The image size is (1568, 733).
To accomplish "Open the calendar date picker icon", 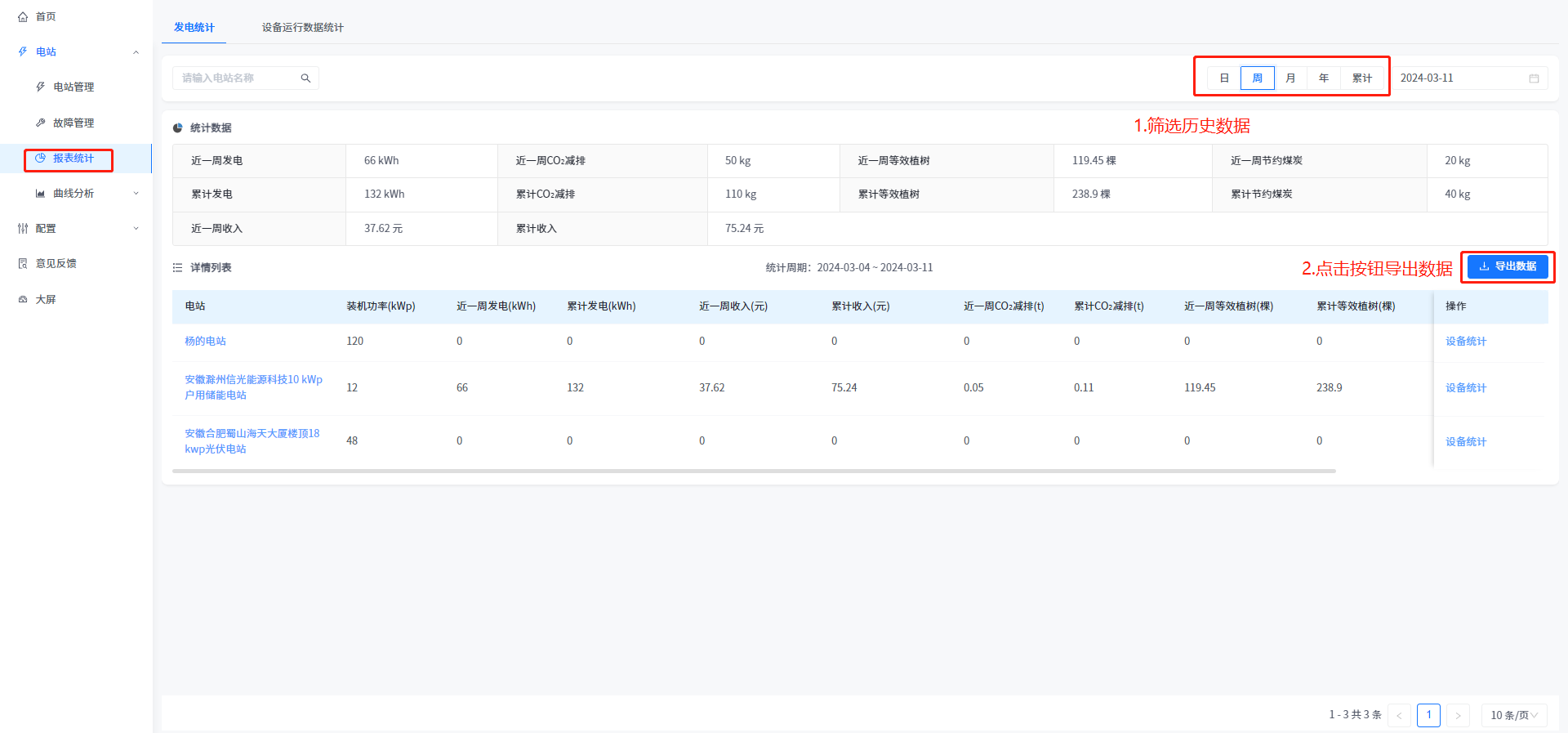I will coord(1534,78).
